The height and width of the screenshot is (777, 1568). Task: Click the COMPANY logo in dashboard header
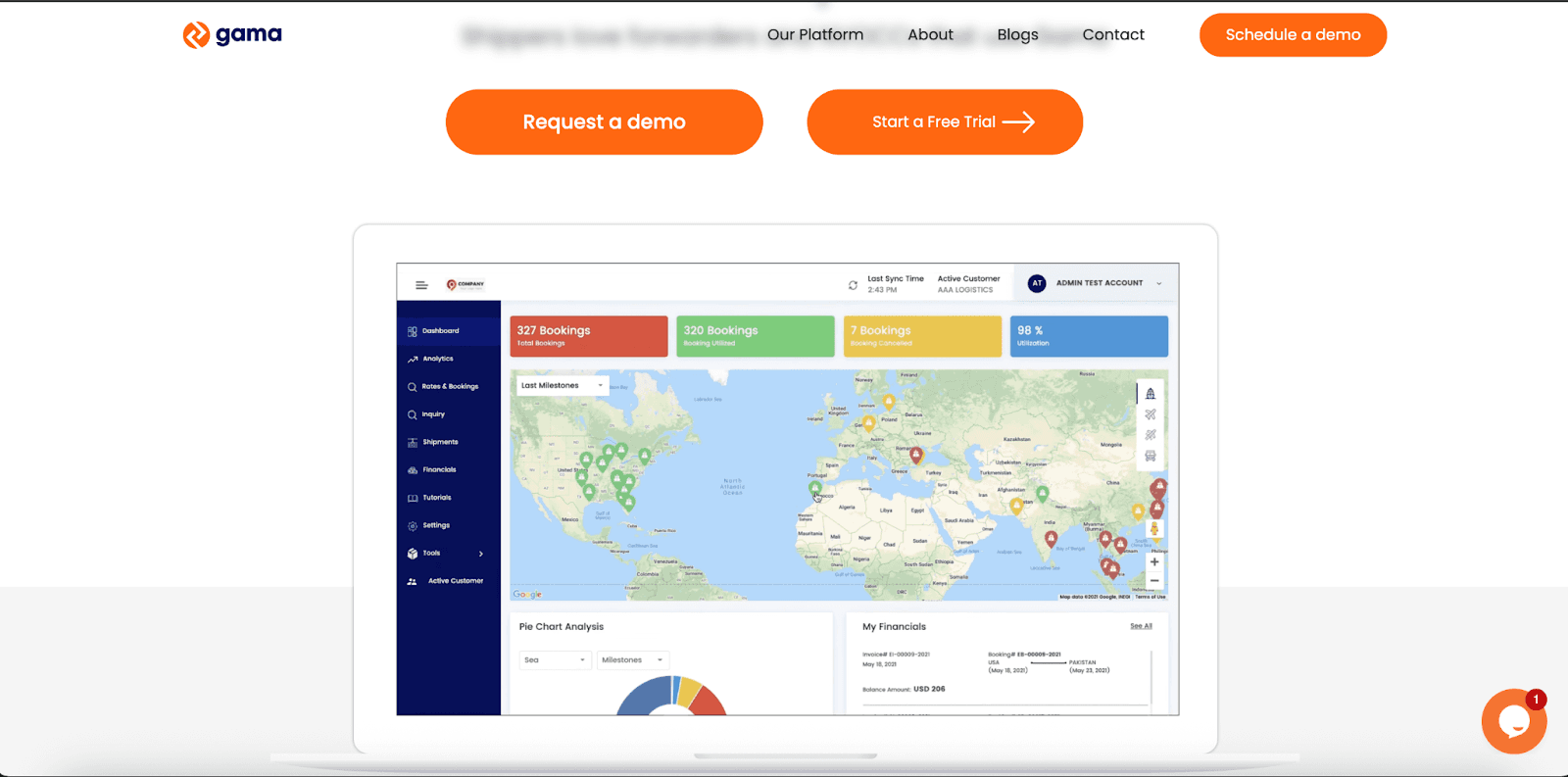465,285
